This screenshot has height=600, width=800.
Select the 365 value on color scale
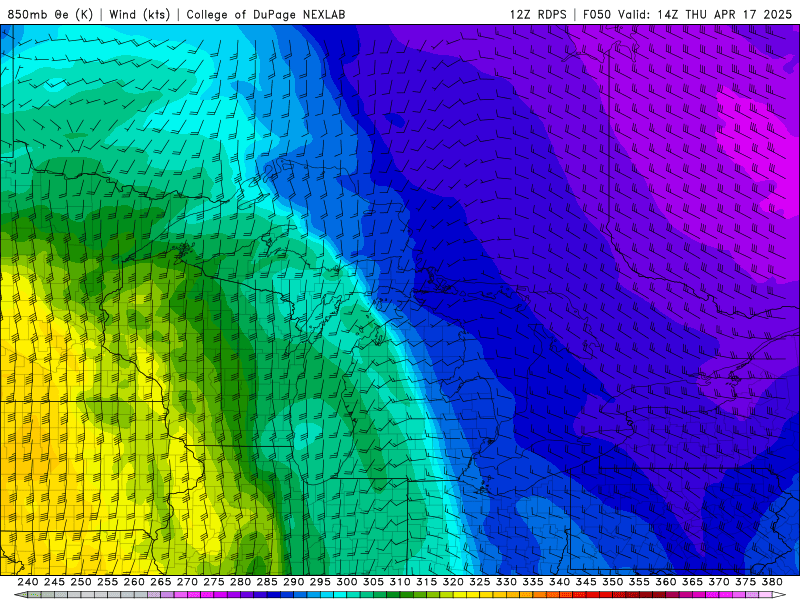click(x=692, y=582)
